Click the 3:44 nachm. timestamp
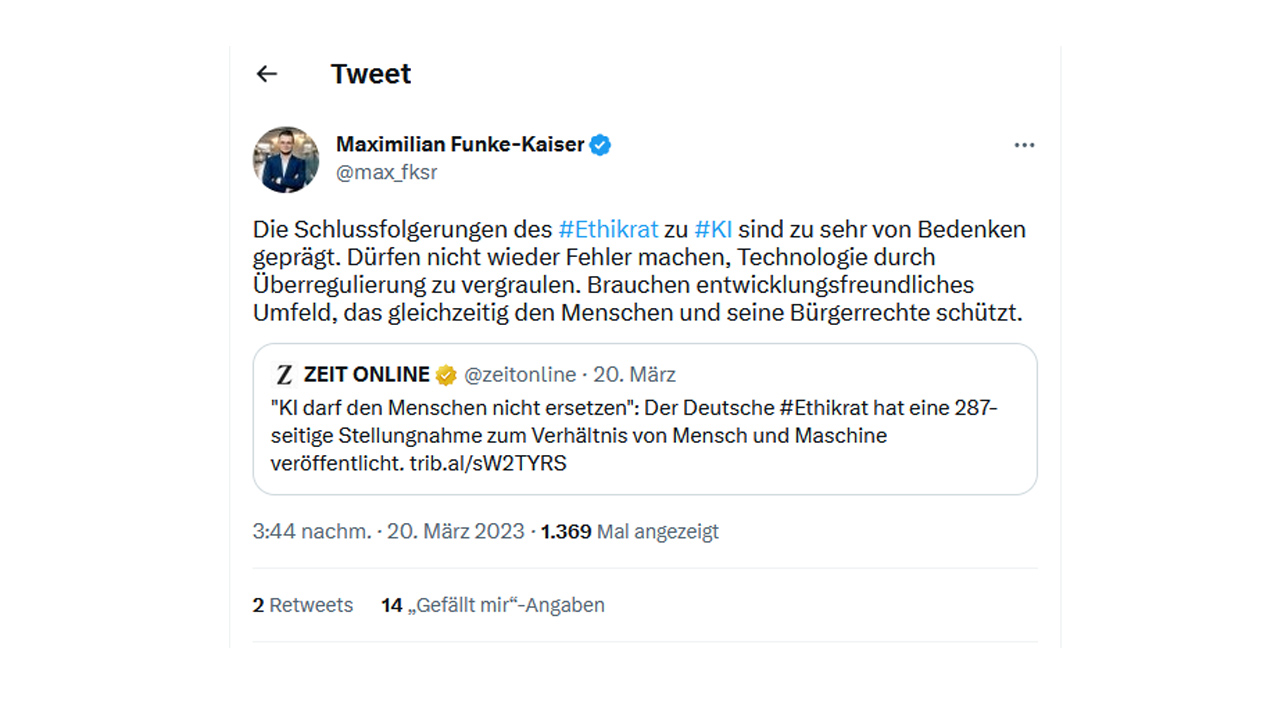The width and height of the screenshot is (1280, 720). (312, 532)
